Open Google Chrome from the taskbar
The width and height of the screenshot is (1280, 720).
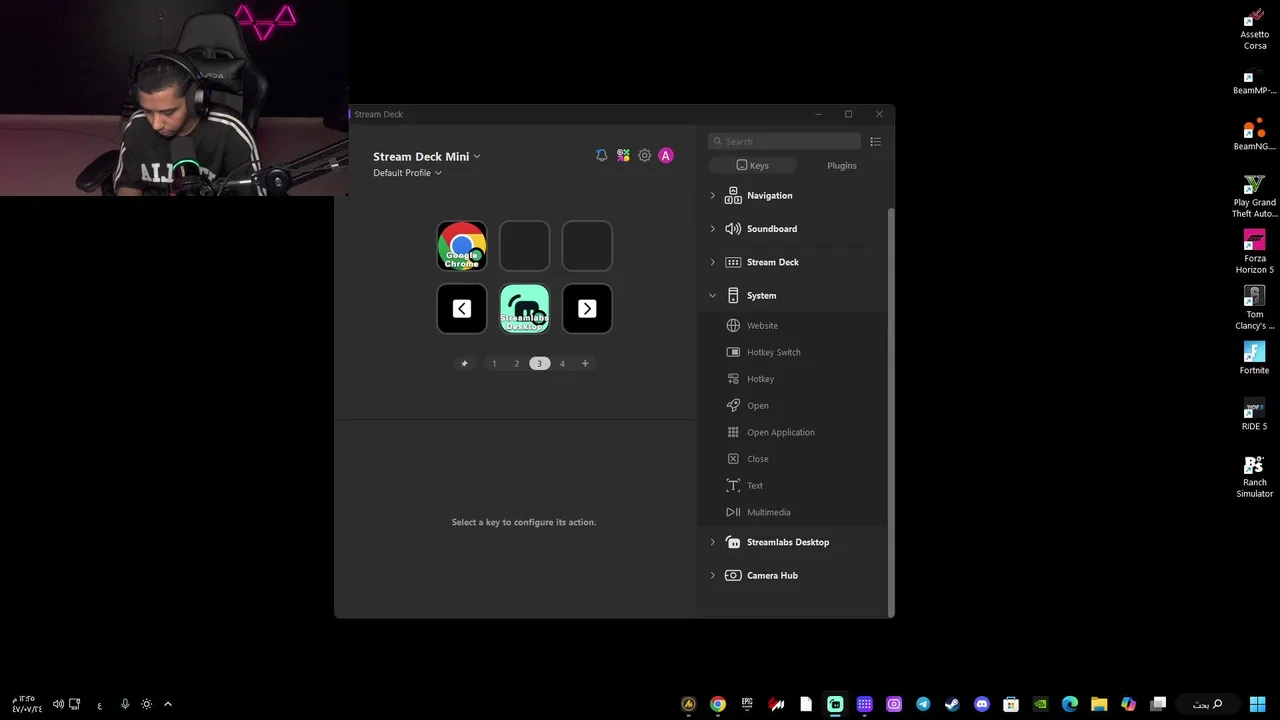pyautogui.click(x=718, y=704)
